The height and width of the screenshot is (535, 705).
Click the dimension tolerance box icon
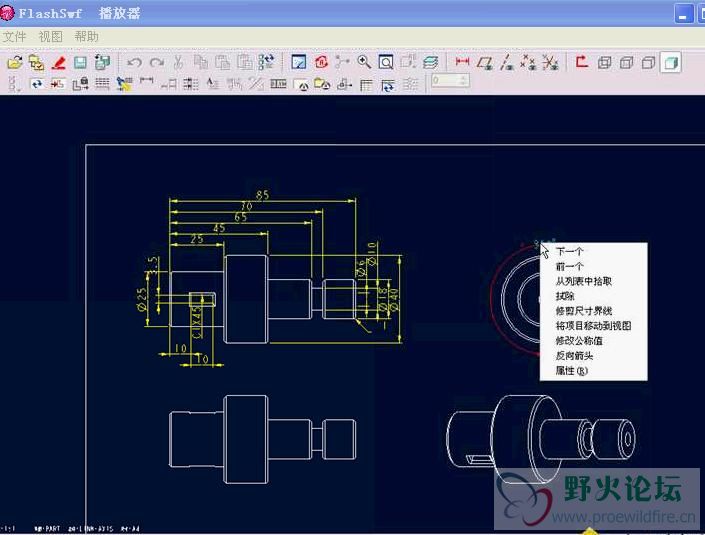[278, 84]
